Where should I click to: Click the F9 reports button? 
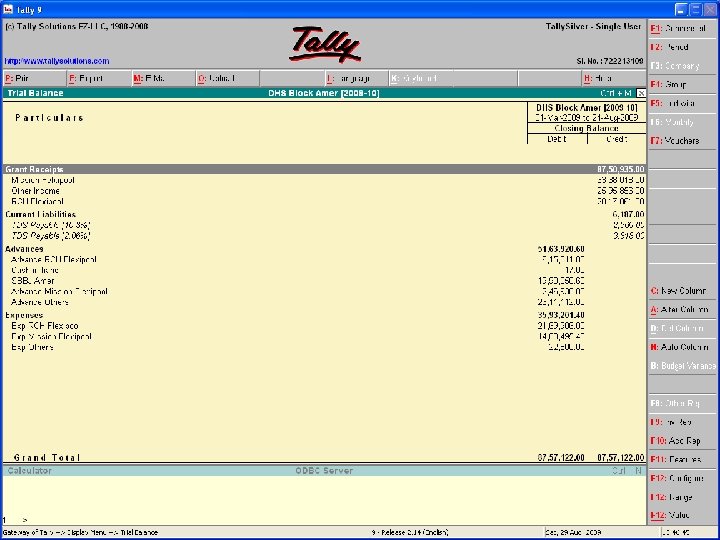683,422
